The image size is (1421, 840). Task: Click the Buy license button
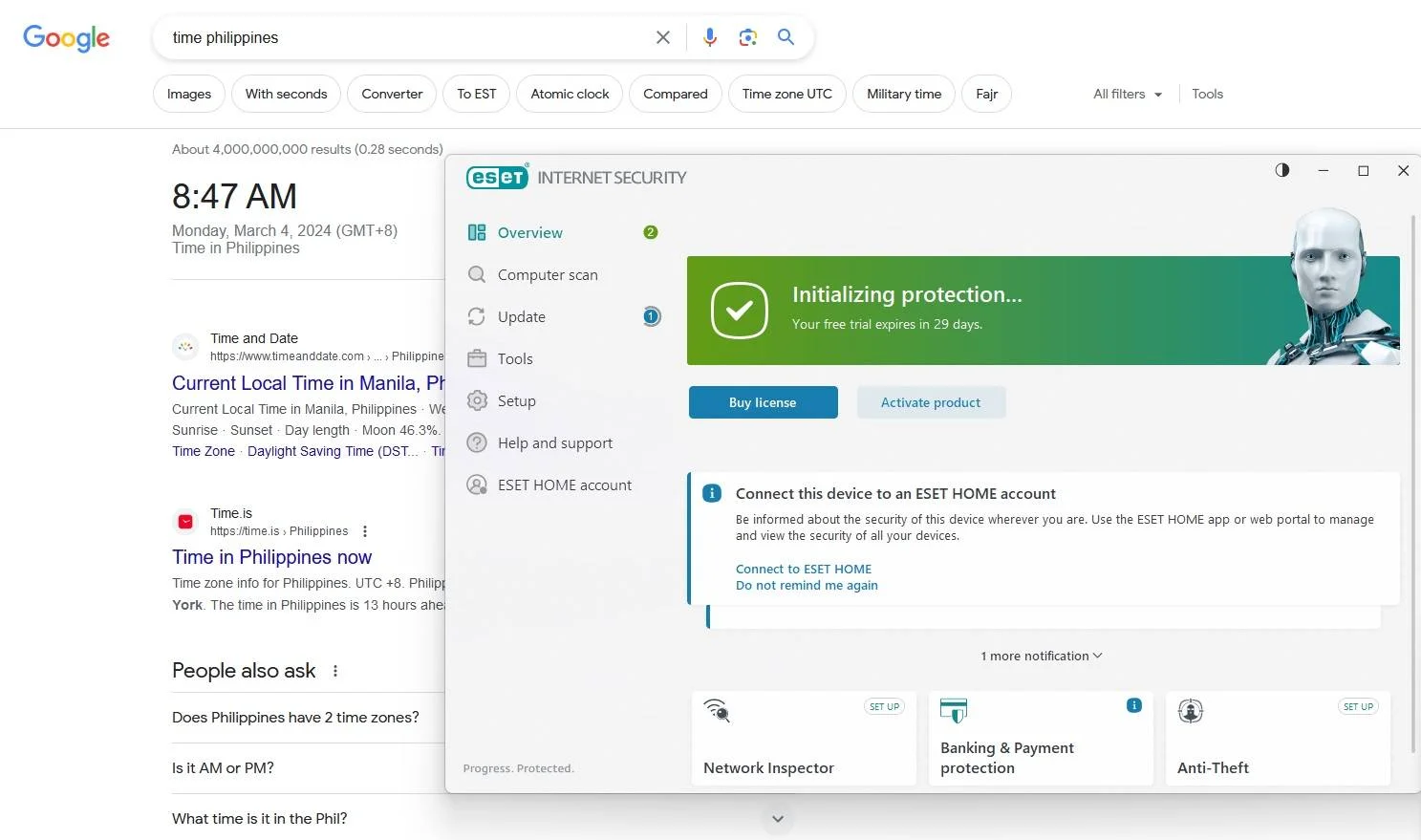(x=763, y=402)
